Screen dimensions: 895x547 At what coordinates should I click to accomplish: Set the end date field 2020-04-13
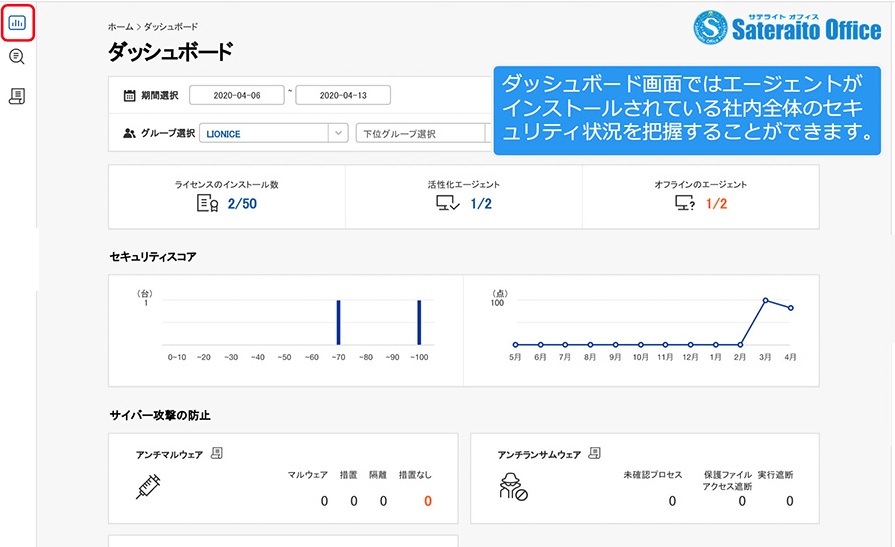point(343,95)
